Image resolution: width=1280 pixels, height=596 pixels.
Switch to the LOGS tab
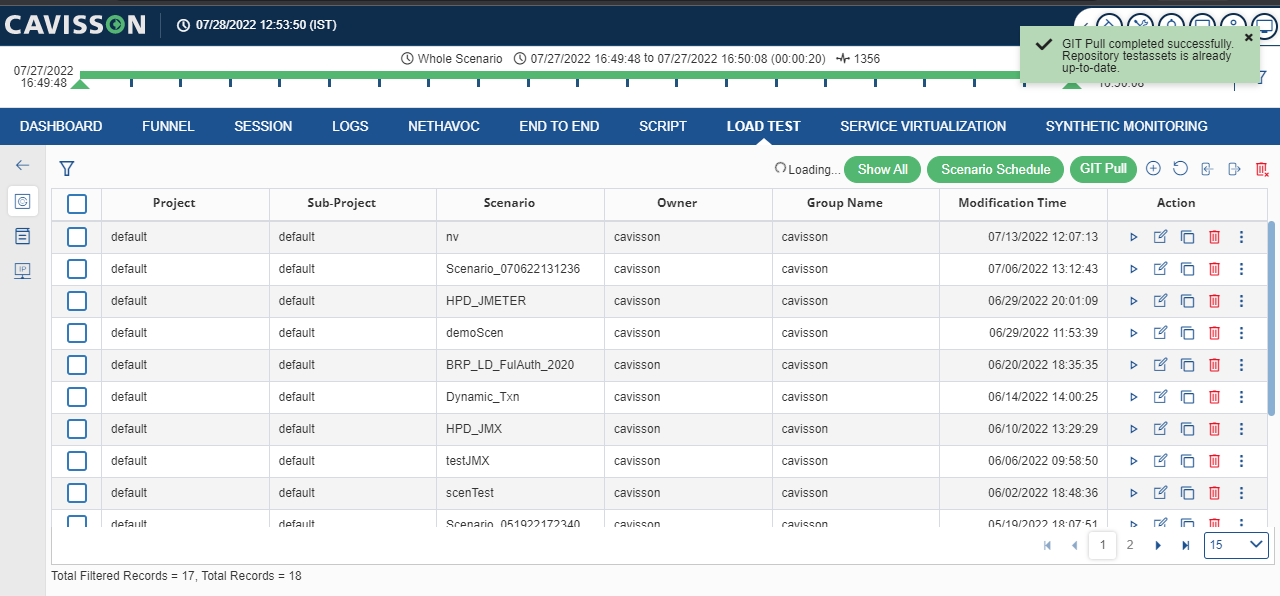click(x=350, y=126)
